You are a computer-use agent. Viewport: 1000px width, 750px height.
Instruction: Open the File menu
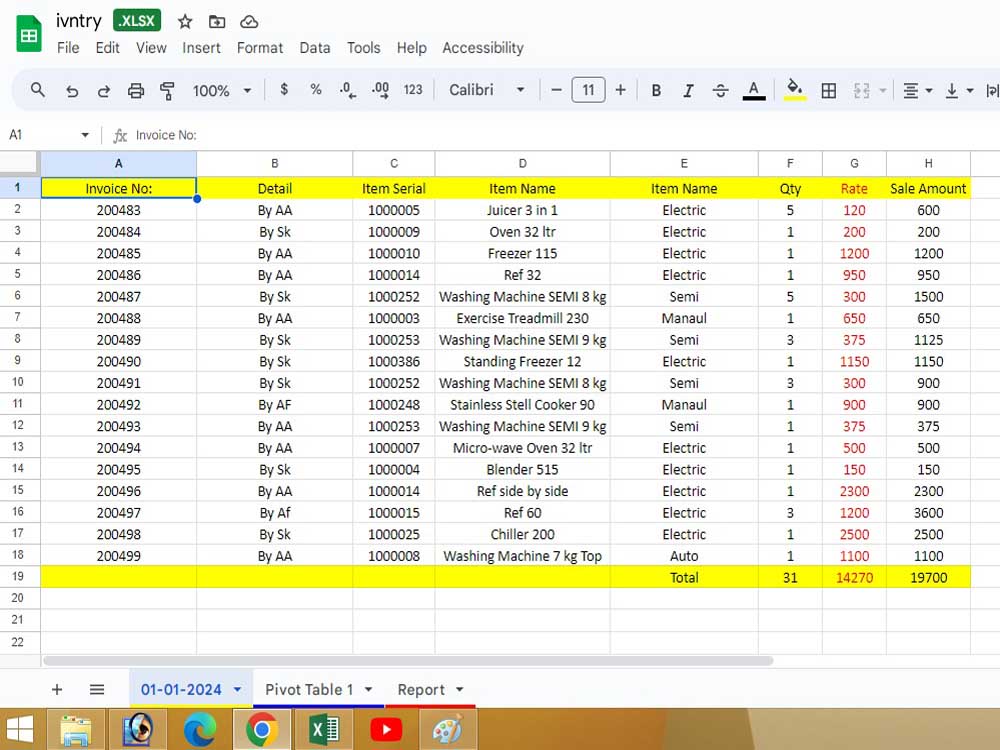click(68, 48)
